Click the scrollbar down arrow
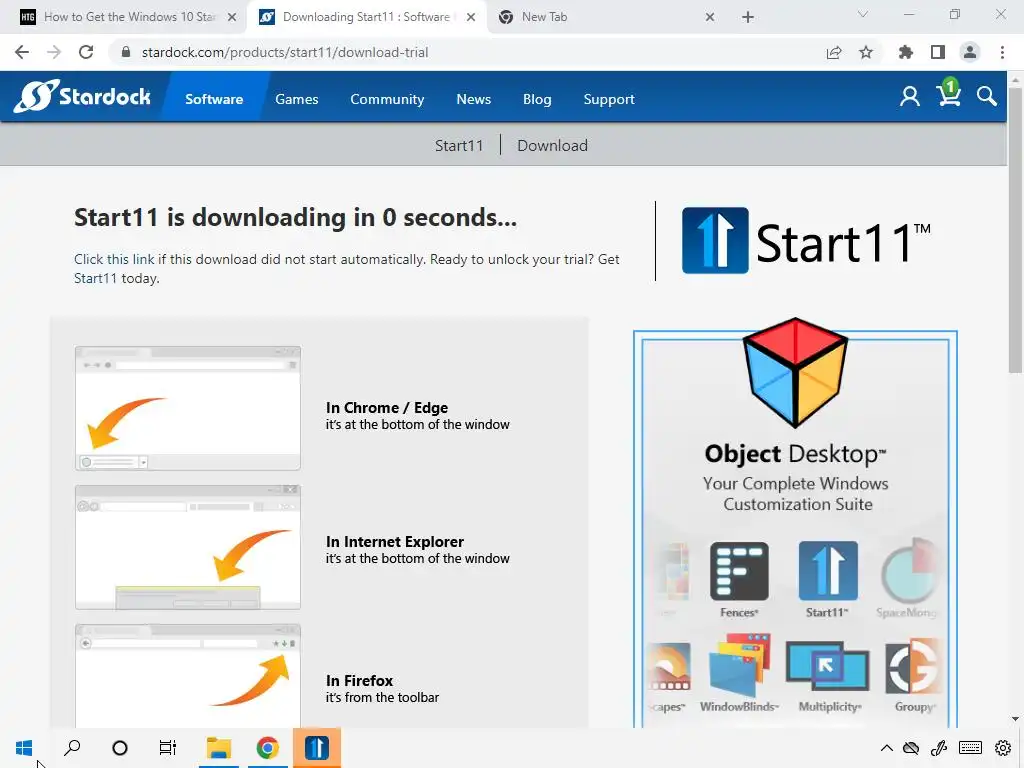The height and width of the screenshot is (768, 1024). pos(1015,719)
